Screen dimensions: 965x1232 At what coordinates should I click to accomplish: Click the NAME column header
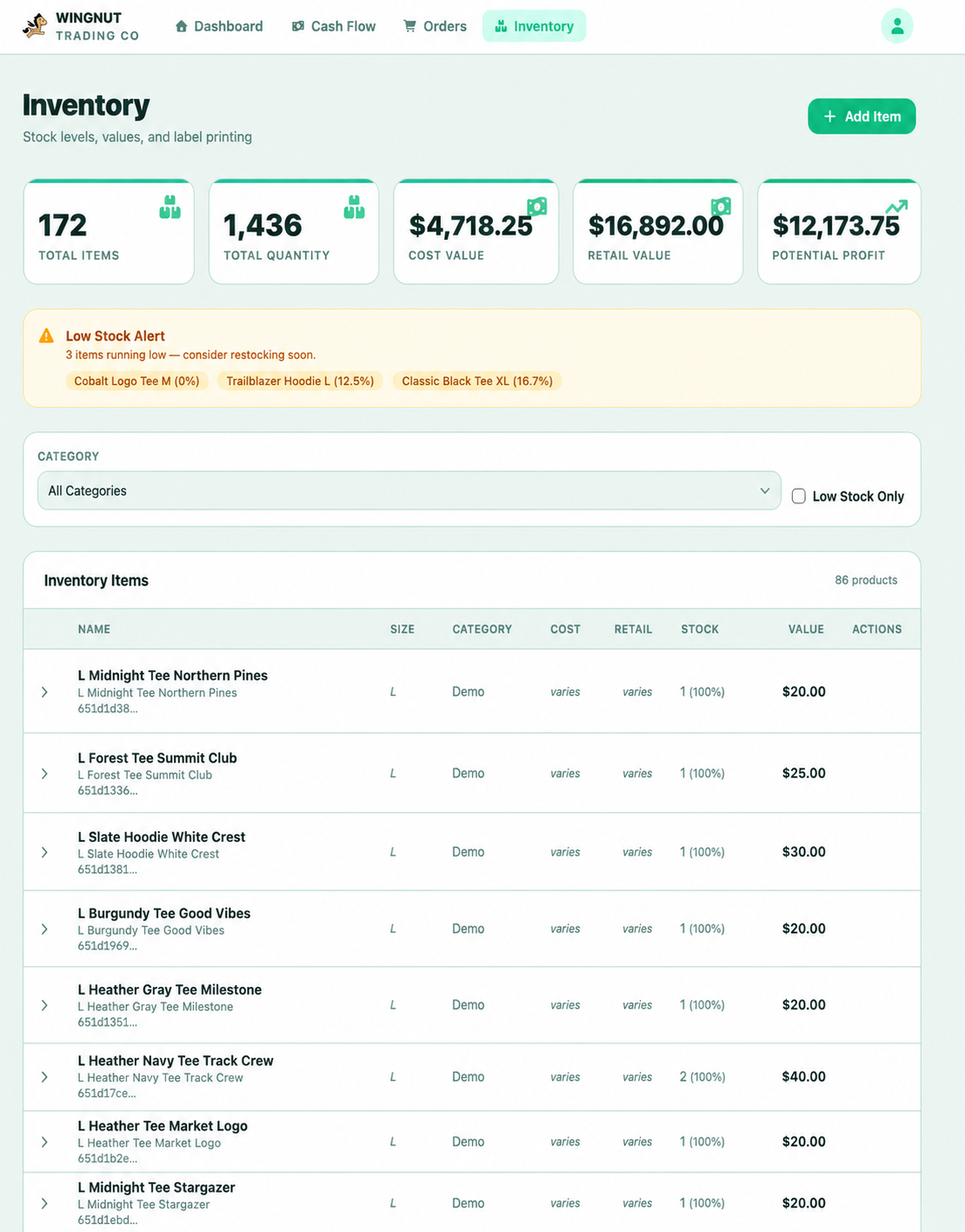click(x=94, y=629)
